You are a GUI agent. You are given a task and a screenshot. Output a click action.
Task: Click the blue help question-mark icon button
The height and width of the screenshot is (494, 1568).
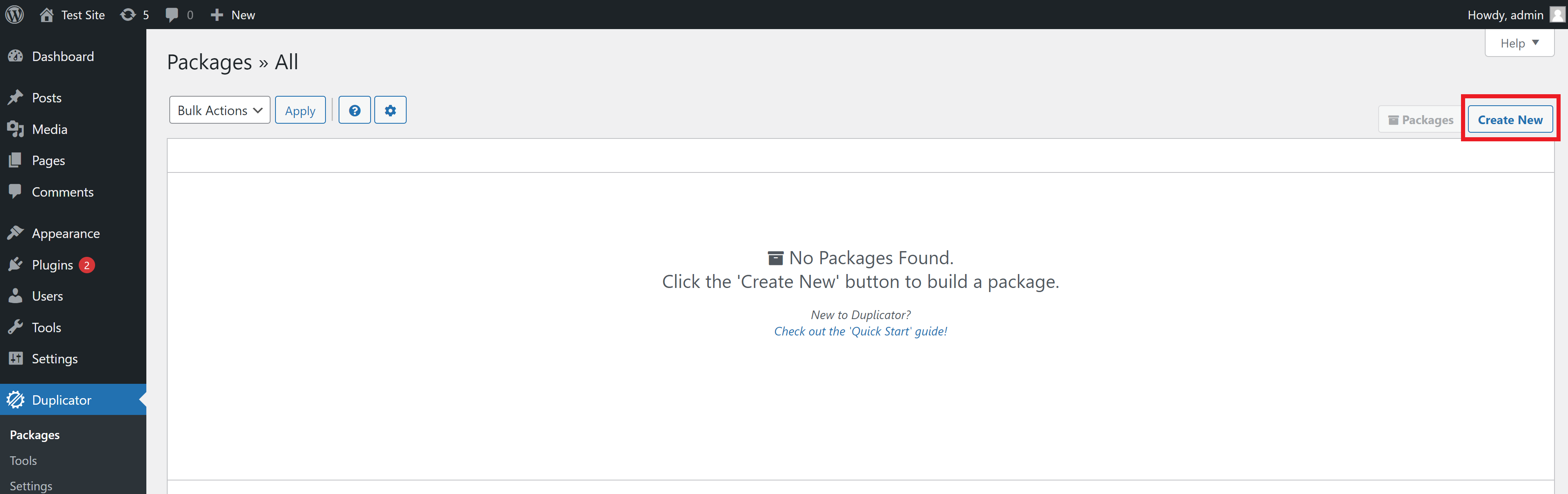pyautogui.click(x=354, y=110)
